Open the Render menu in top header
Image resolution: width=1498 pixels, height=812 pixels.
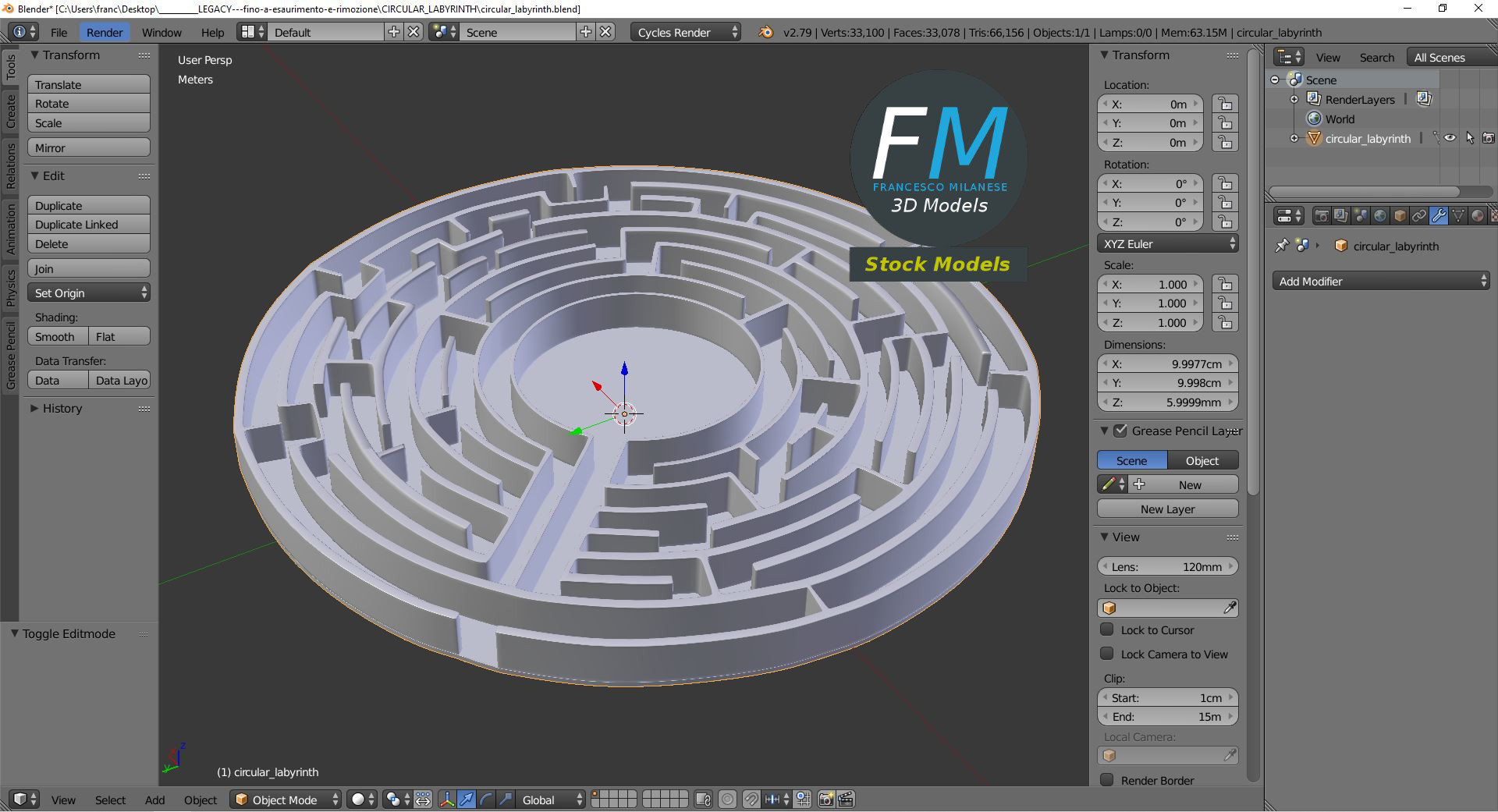(104, 32)
